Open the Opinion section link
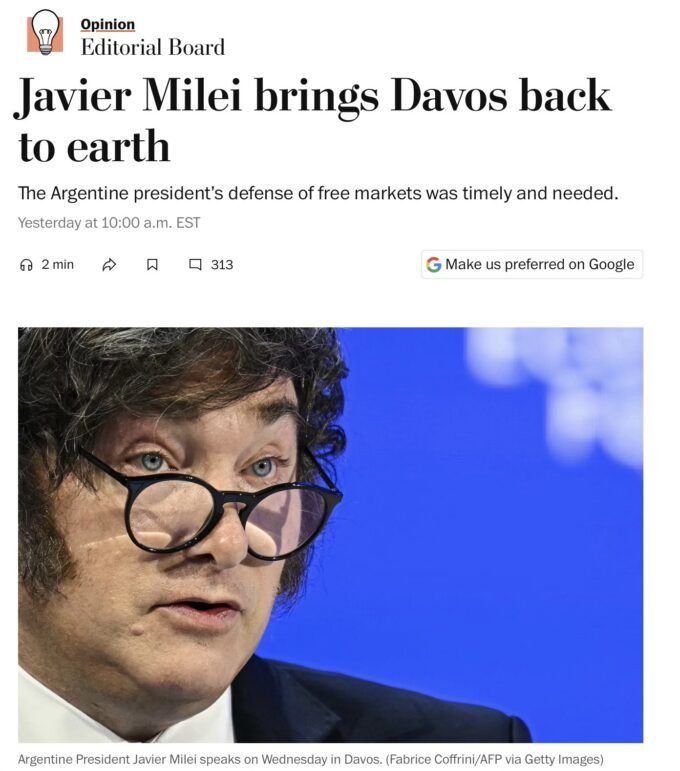 [107, 25]
